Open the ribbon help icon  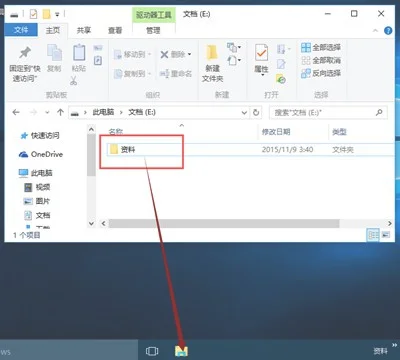pyautogui.click(x=388, y=31)
